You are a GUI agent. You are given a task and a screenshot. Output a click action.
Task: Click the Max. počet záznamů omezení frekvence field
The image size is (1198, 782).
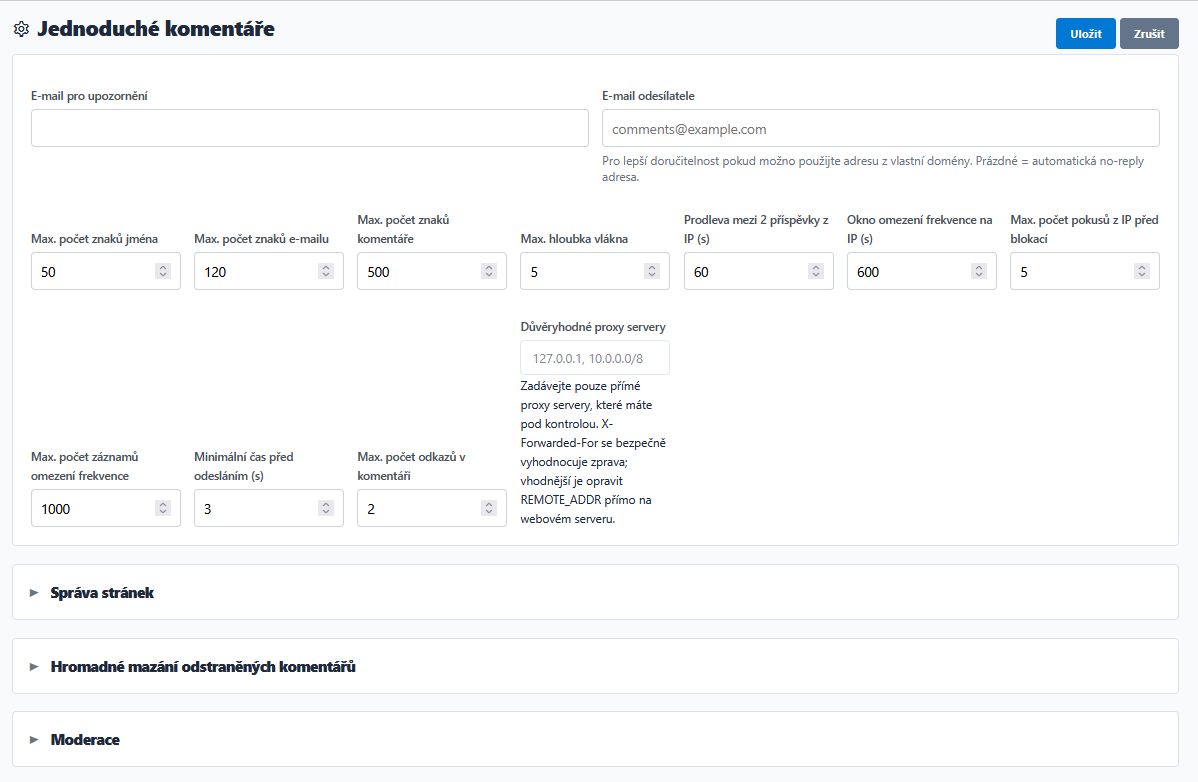pos(105,508)
